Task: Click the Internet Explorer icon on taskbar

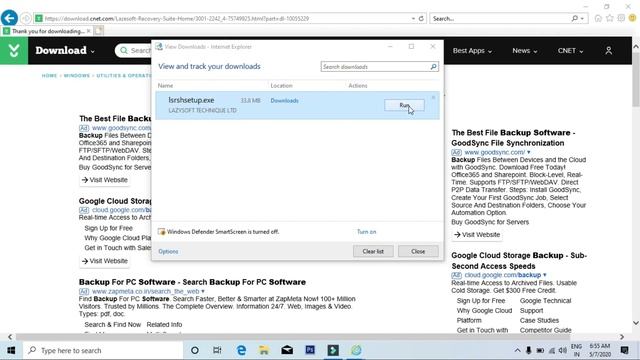Action: (356, 350)
